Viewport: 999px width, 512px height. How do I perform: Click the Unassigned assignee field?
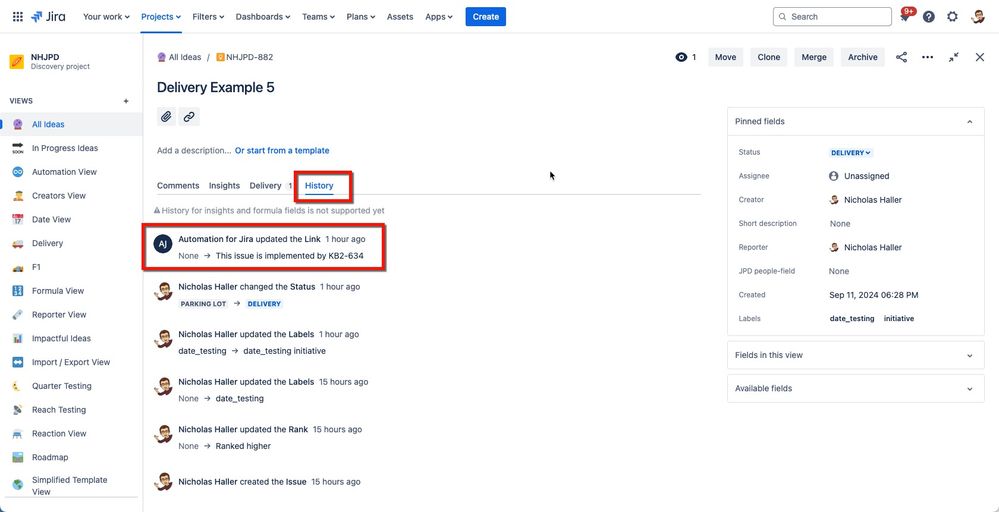coord(859,176)
